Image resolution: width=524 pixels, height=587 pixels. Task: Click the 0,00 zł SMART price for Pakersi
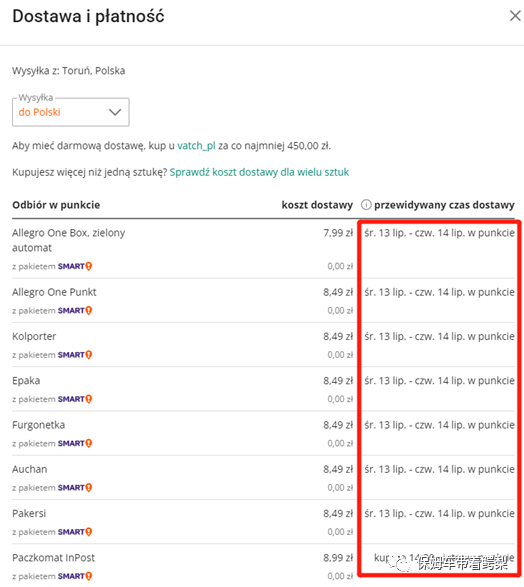point(340,532)
